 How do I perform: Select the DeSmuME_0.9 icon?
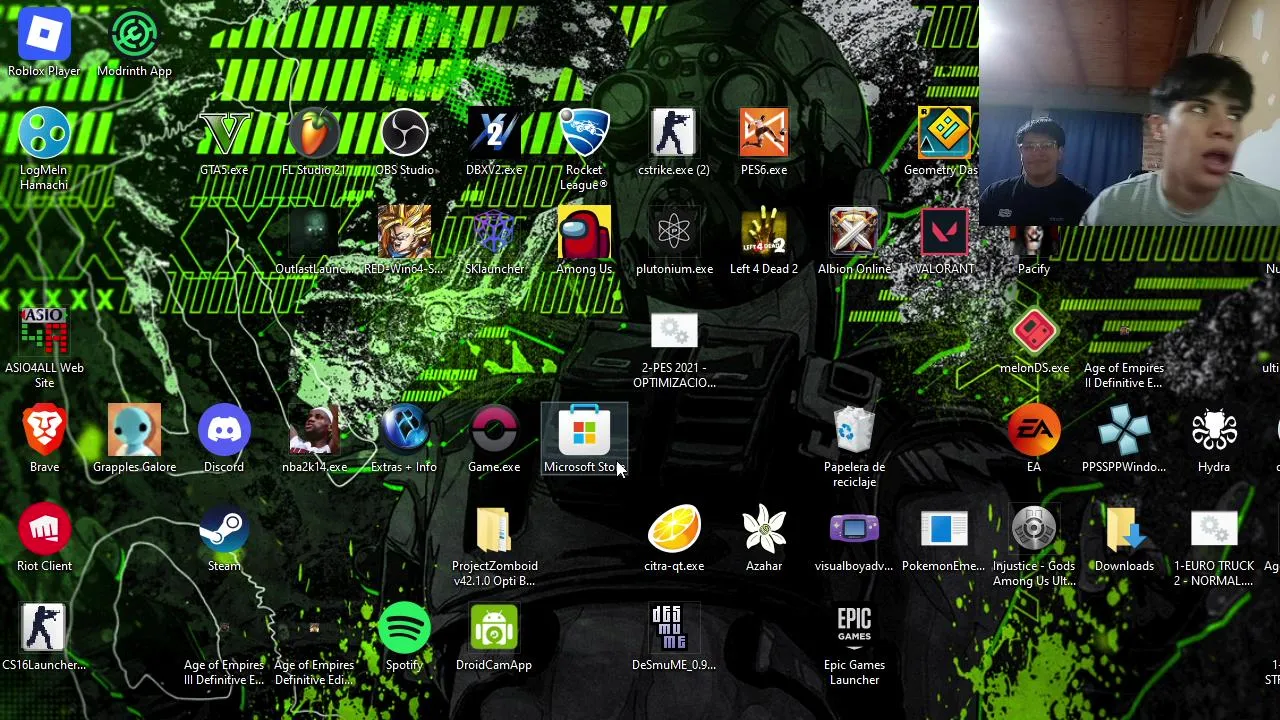[x=674, y=628]
